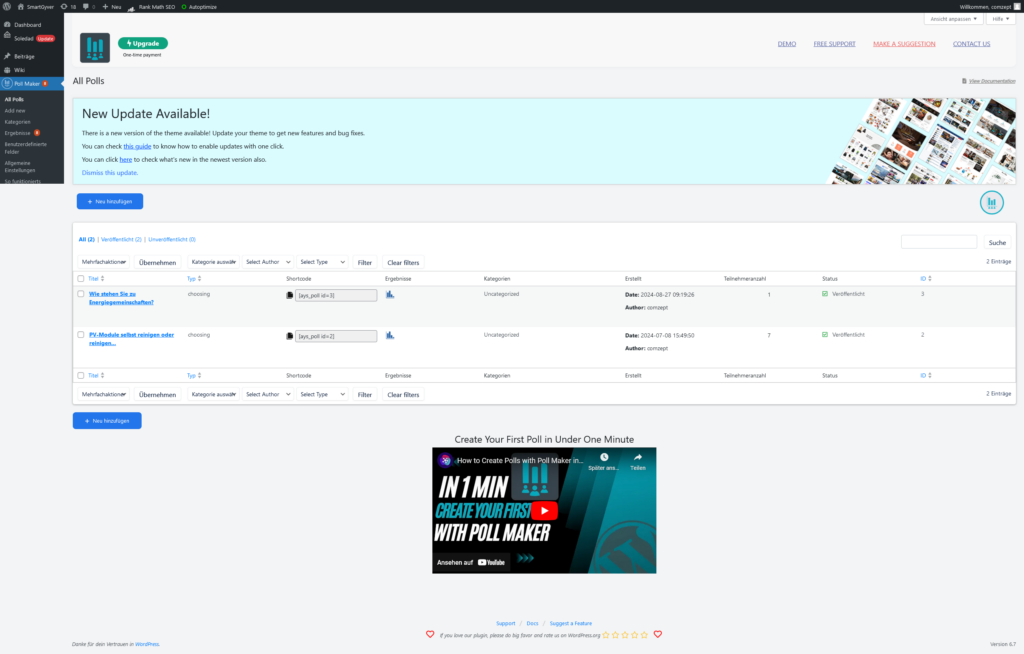Open the top Mehrfachaktionen bulk dropdown
This screenshot has height=654, width=1024.
104,262
